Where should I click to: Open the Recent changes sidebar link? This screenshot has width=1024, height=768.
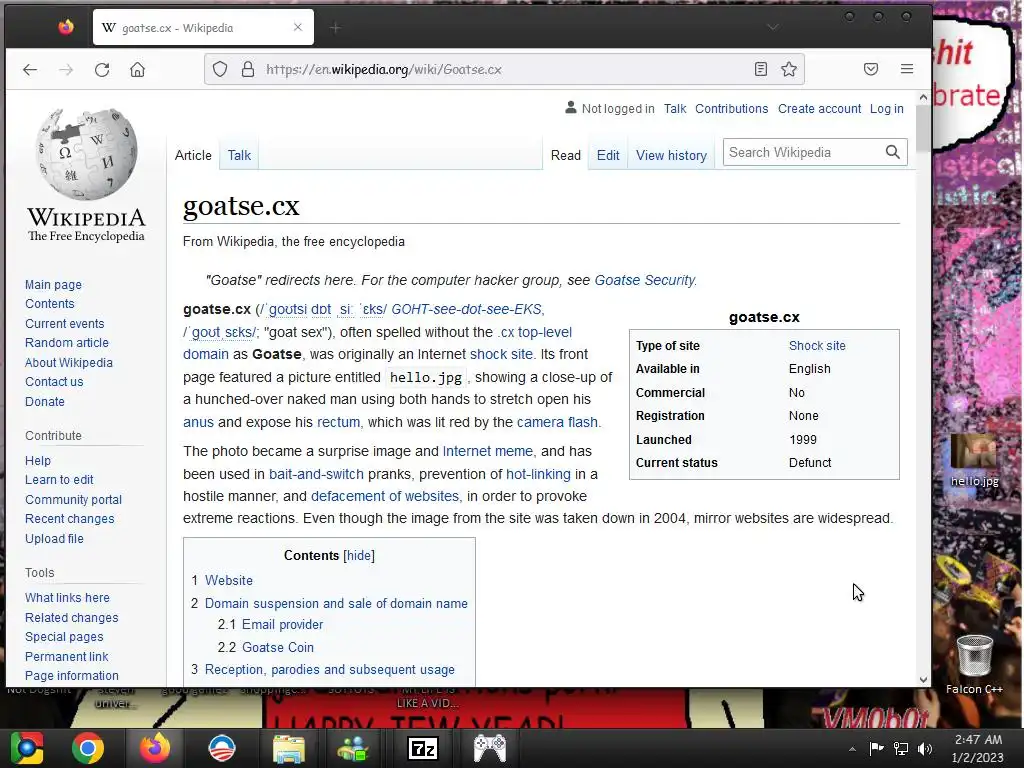tap(69, 519)
